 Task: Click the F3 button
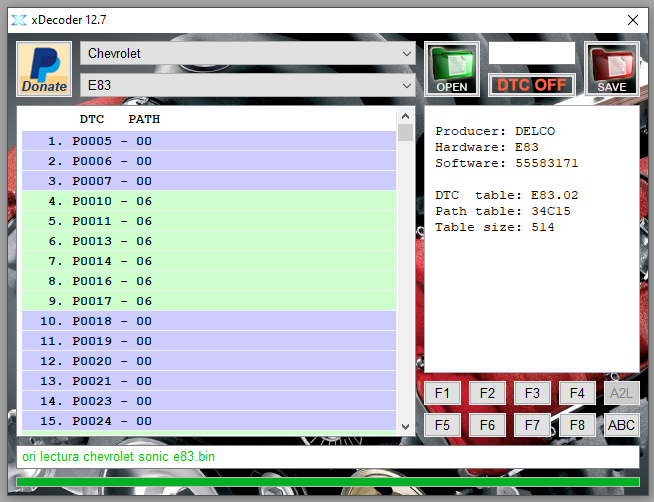coord(532,393)
